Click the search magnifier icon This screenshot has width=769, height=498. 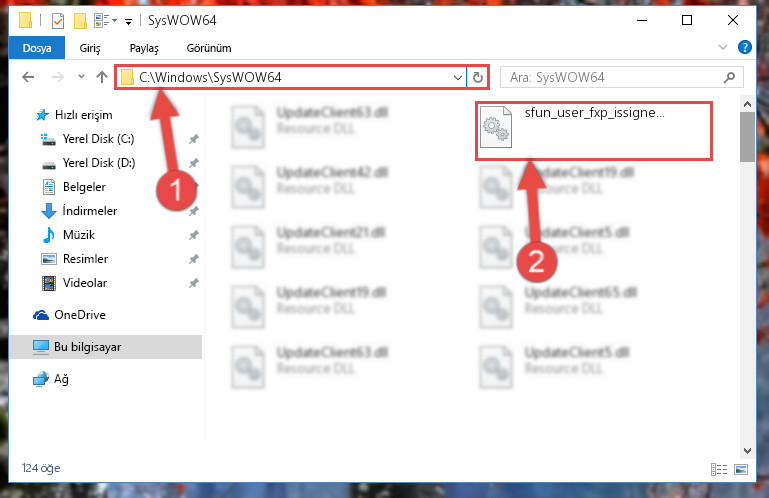729,78
